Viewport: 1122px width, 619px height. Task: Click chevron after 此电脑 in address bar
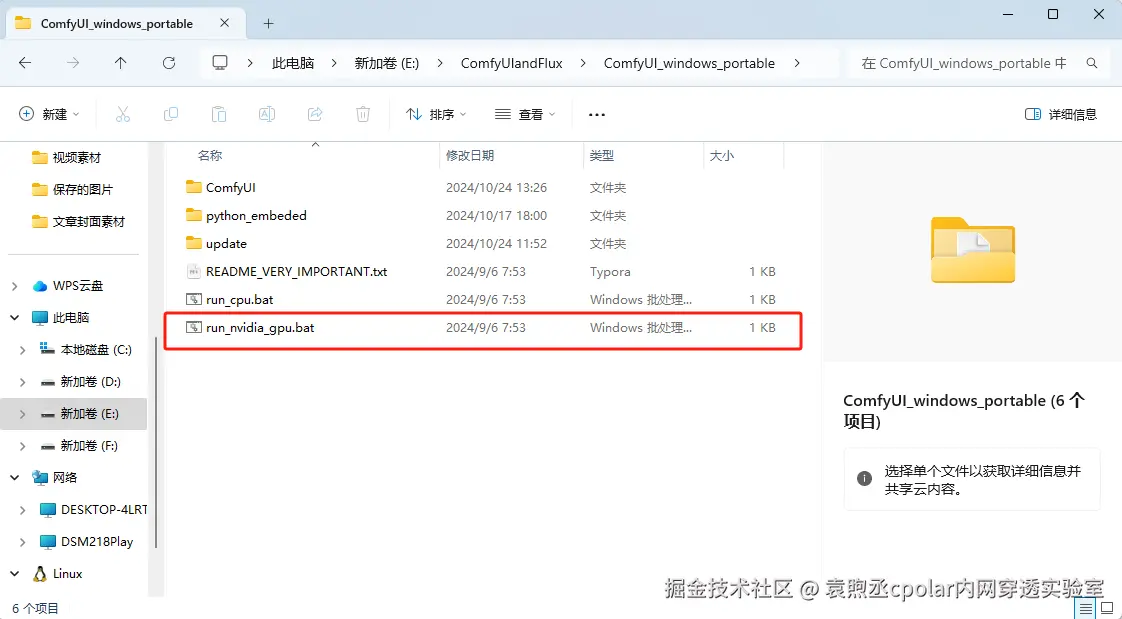point(334,63)
